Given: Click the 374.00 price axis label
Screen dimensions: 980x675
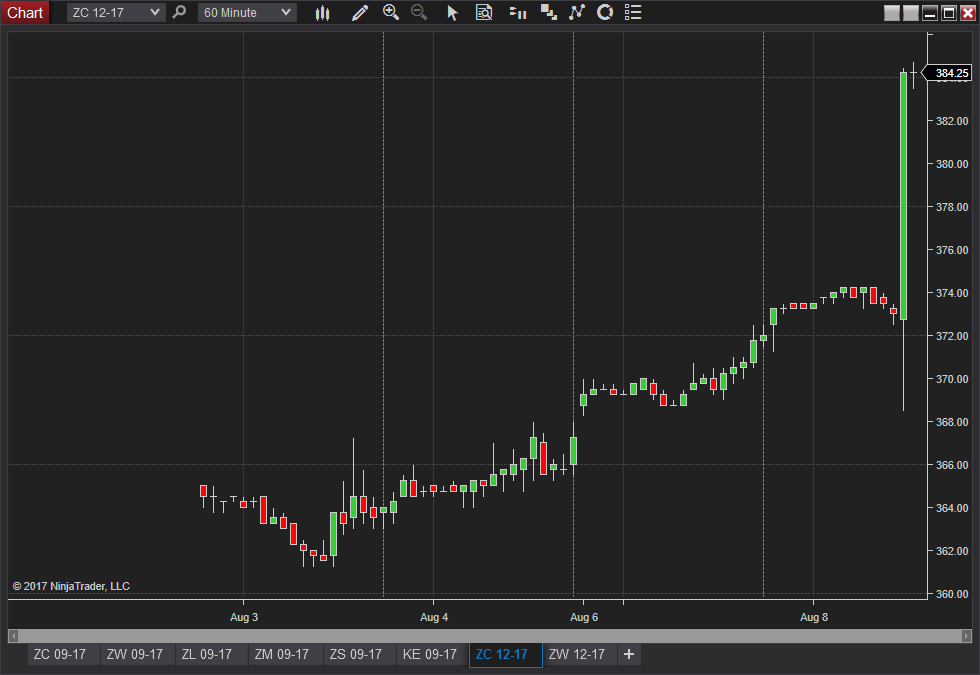Looking at the screenshot, I should click(952, 292).
